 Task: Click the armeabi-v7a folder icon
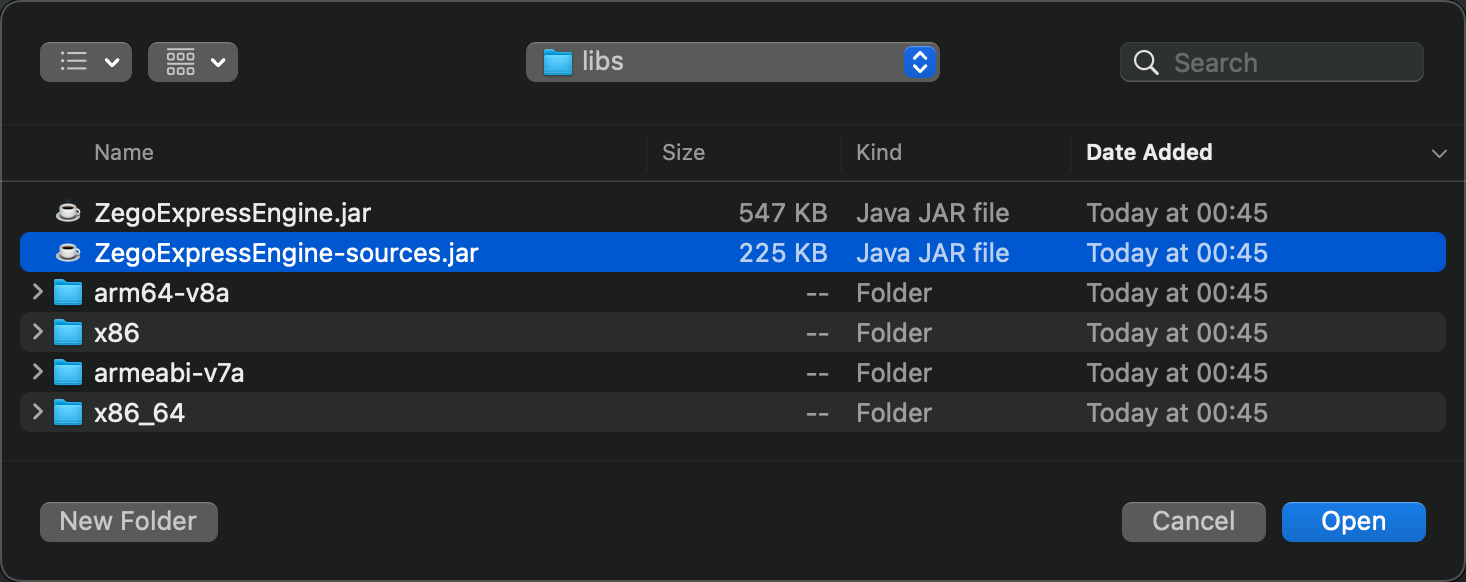(x=67, y=372)
